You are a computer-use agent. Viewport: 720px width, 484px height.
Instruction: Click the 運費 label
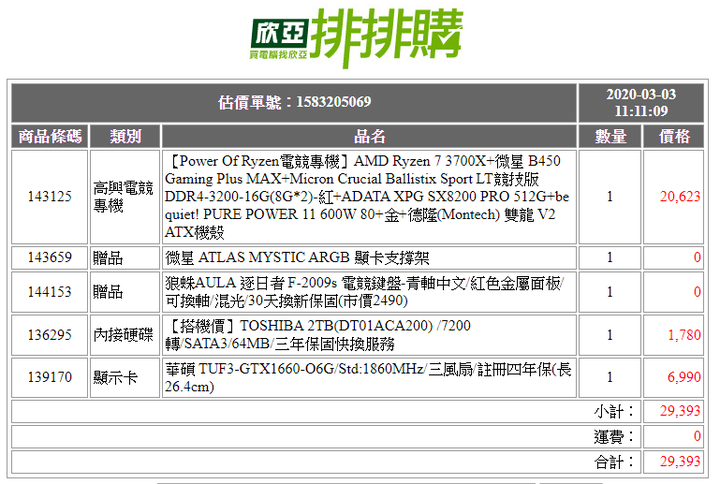pos(614,436)
